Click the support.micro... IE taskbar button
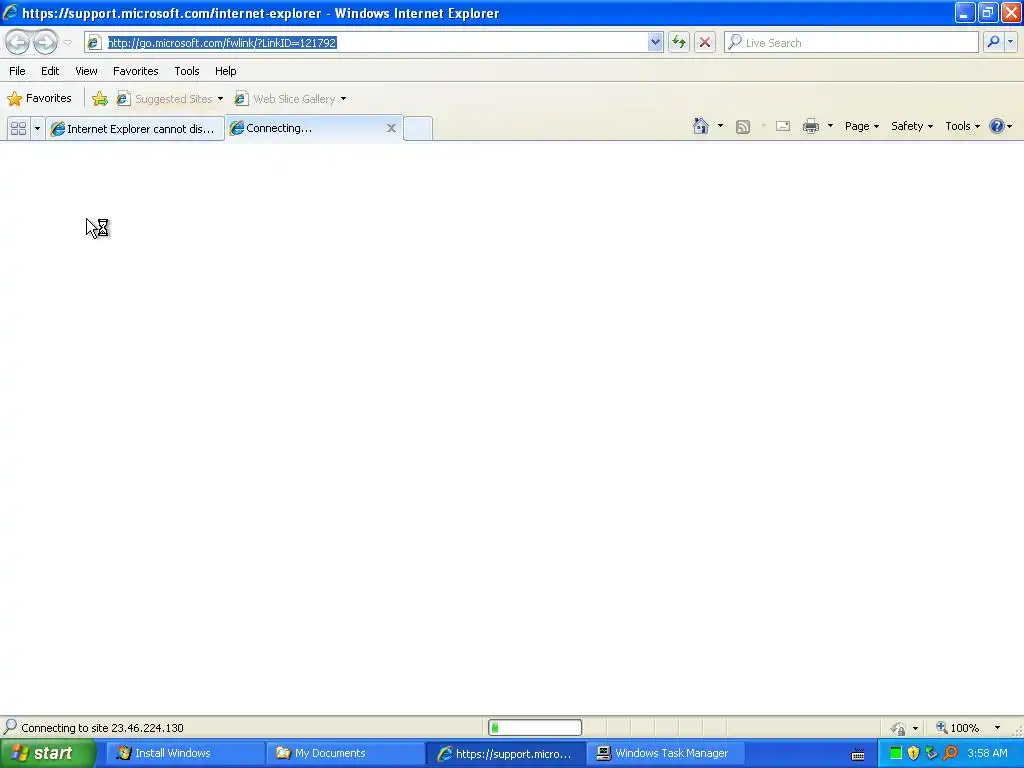The height and width of the screenshot is (768, 1024). (x=505, y=753)
